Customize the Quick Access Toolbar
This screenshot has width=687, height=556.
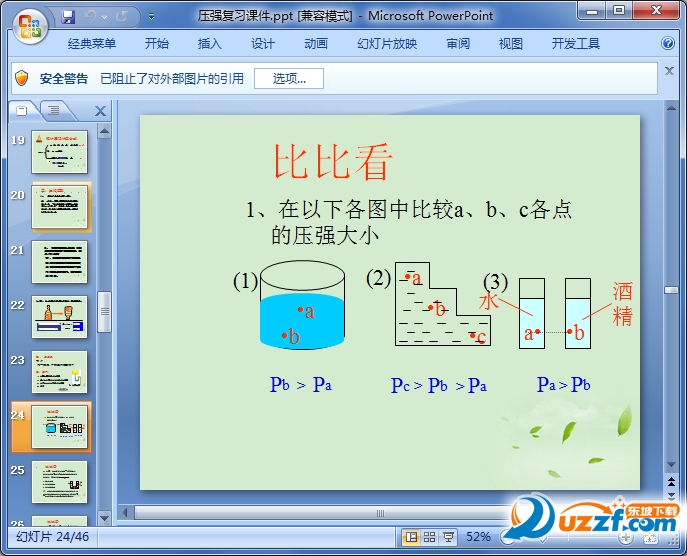[151, 17]
